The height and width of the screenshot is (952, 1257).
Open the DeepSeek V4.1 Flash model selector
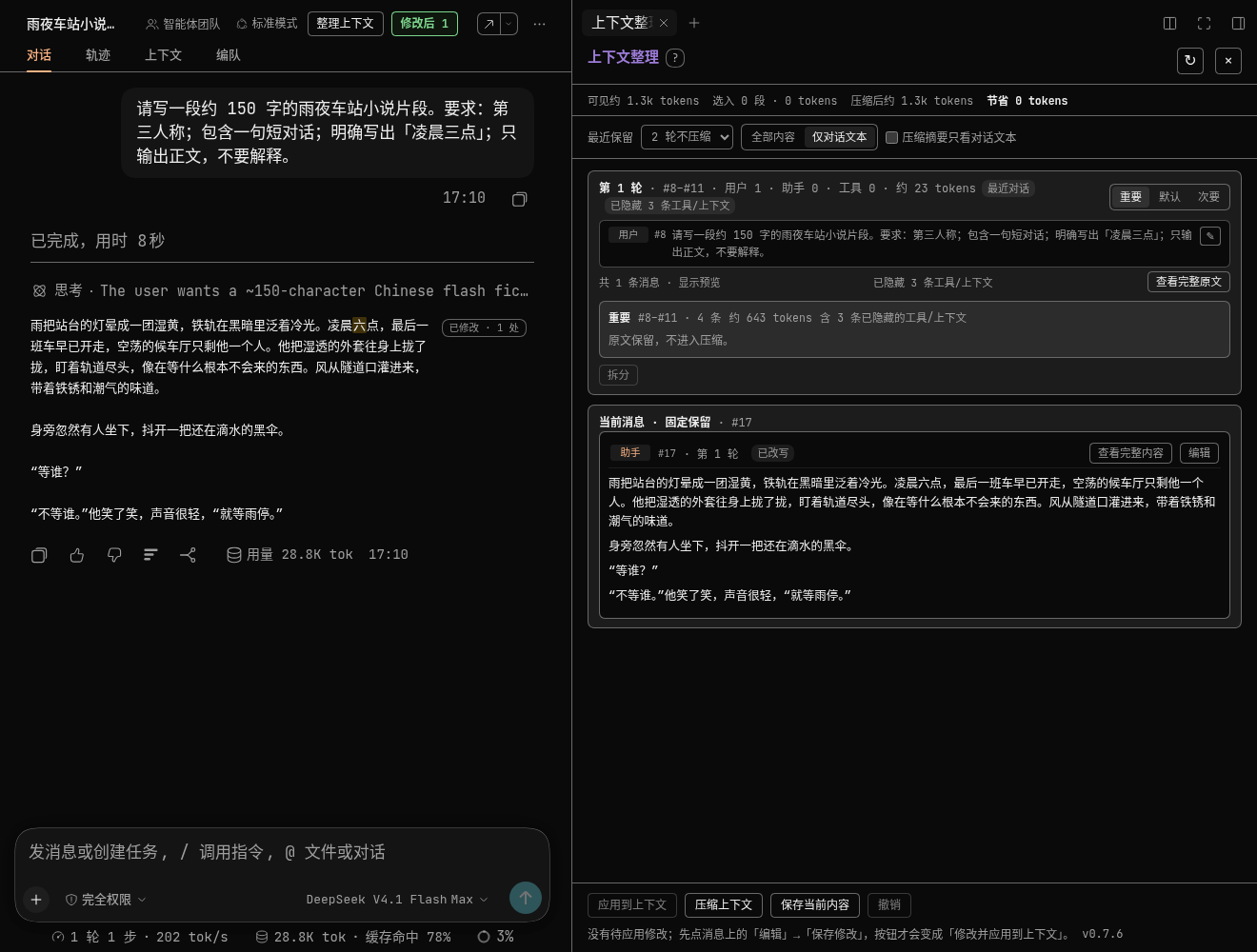397,900
